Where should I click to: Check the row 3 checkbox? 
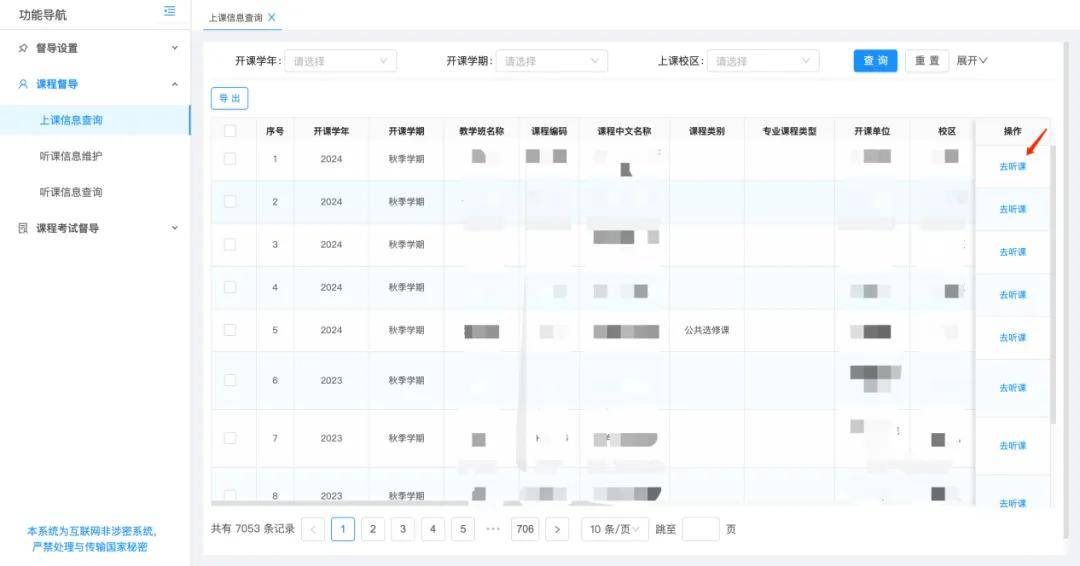point(230,244)
